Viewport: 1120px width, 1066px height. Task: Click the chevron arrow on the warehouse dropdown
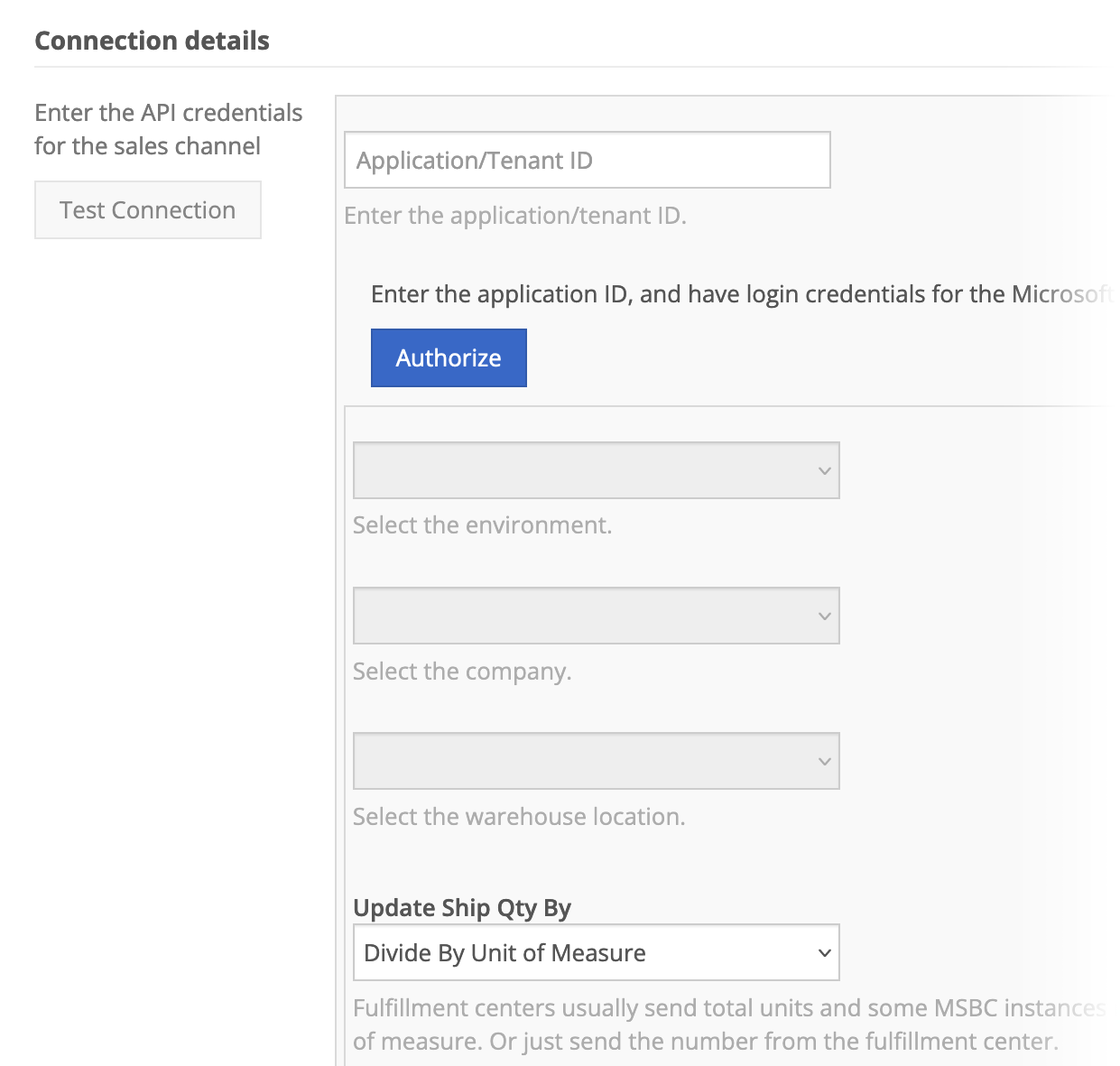click(823, 761)
